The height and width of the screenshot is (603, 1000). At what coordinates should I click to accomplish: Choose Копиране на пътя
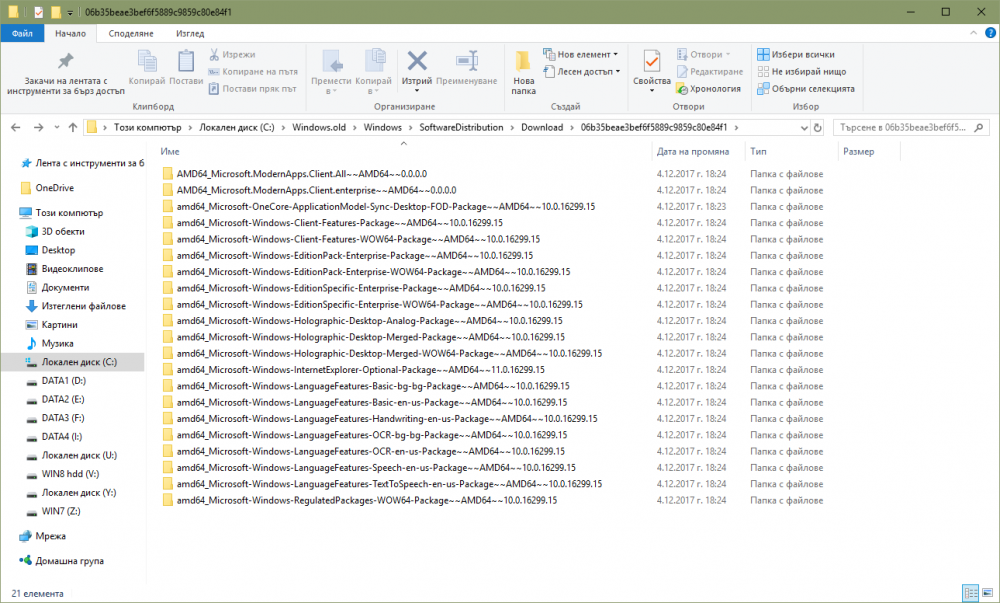click(x=254, y=72)
